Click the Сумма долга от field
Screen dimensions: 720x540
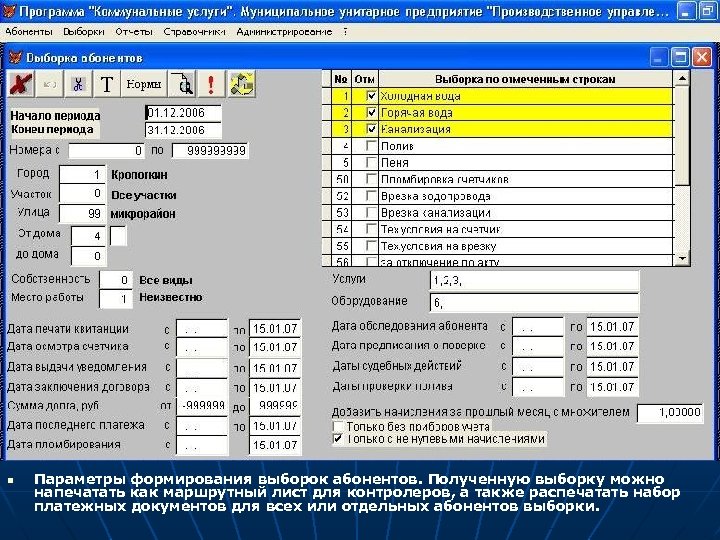[202, 406]
